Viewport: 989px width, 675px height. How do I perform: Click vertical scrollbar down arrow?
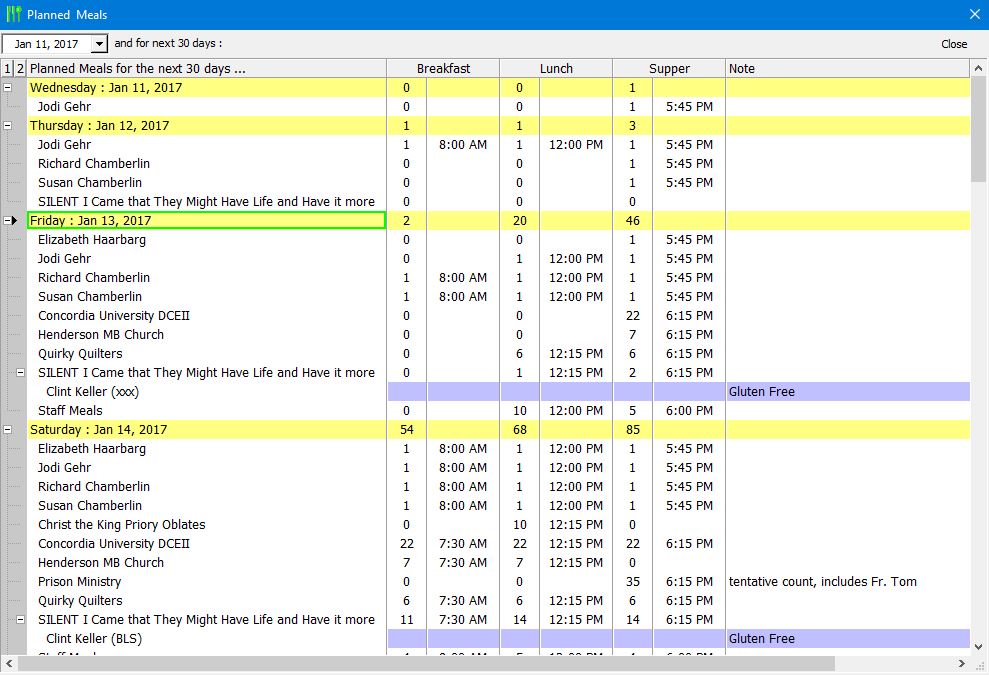click(978, 647)
